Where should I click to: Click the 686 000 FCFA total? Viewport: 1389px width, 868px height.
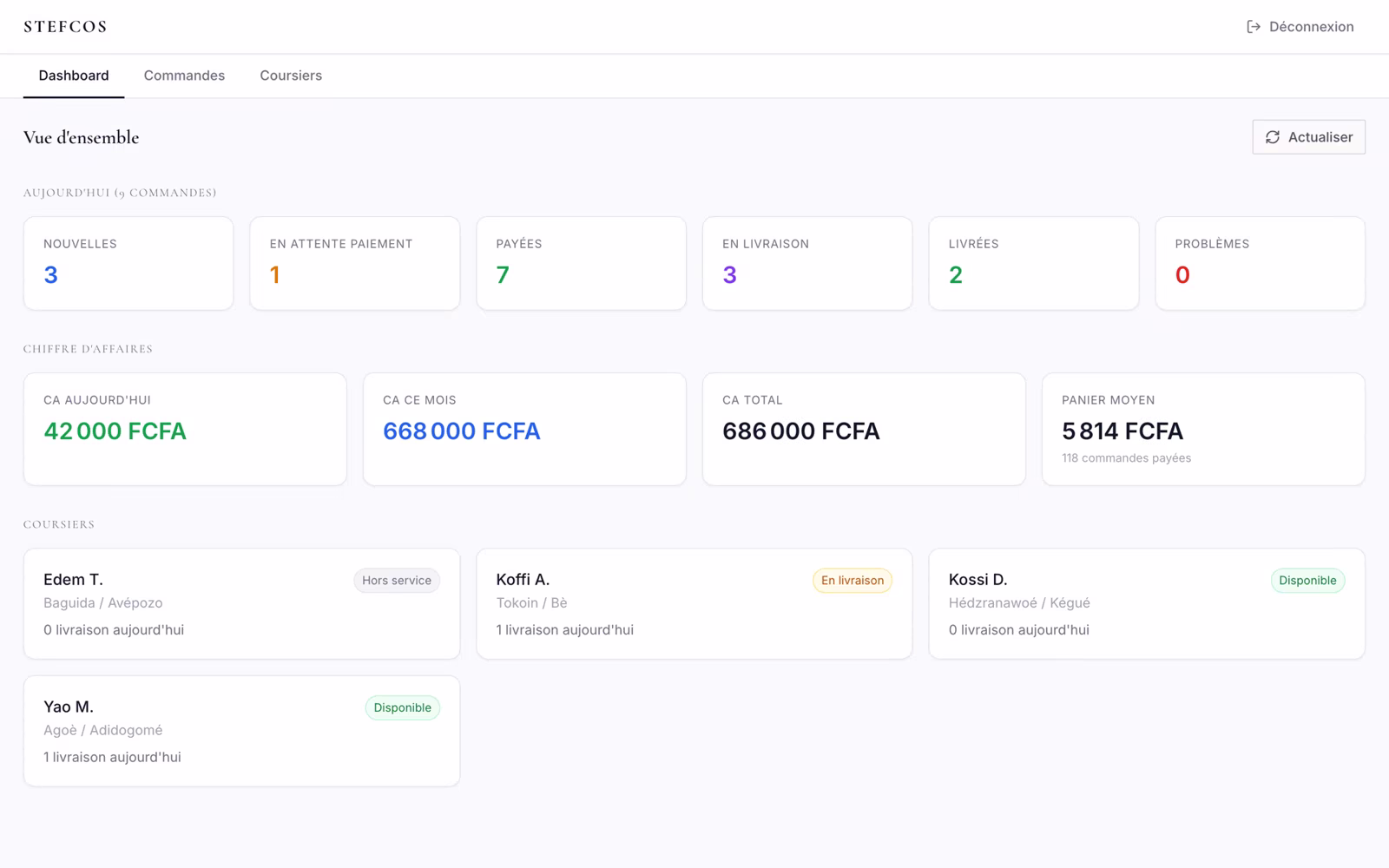click(x=801, y=431)
